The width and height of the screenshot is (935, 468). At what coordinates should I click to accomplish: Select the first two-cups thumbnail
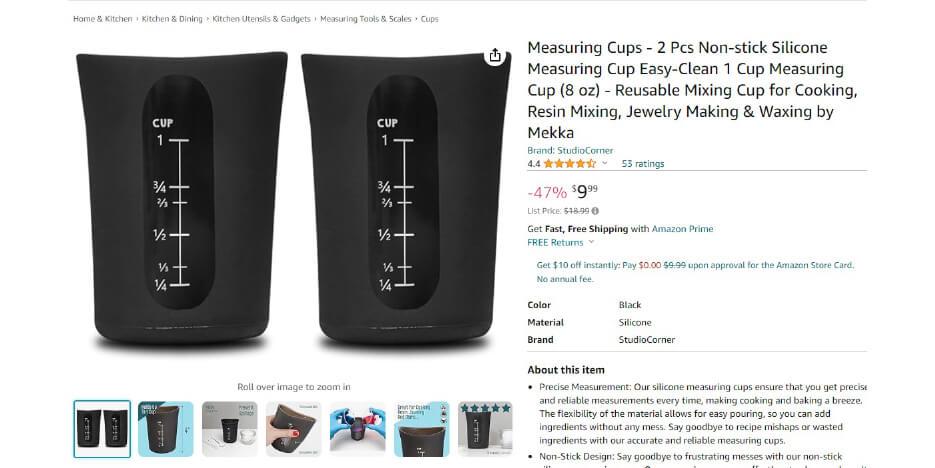[x=102, y=429]
